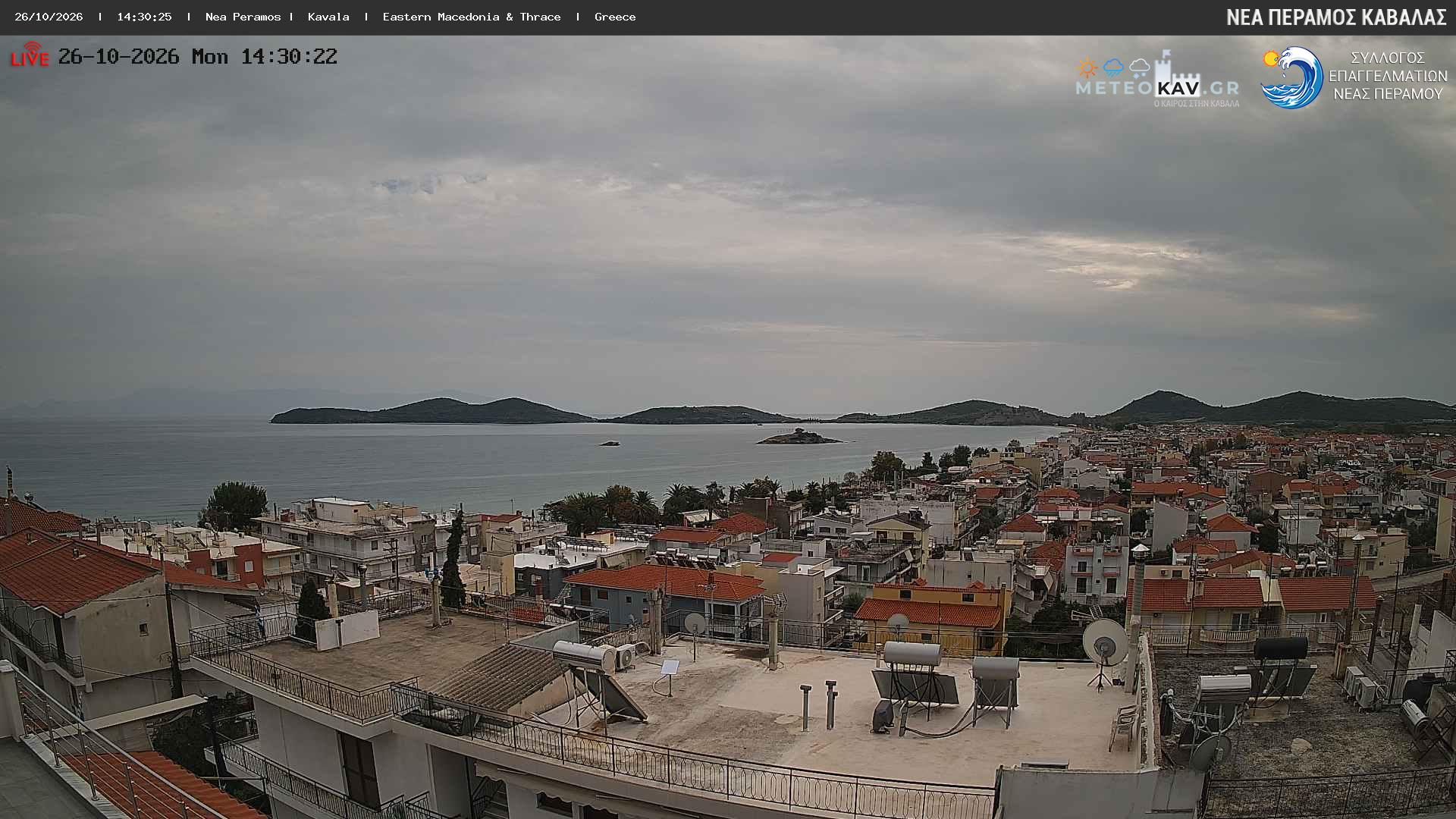Click the rain cloud icon in MeteoKav logo
This screenshot has height=819, width=1456.
1113,68
